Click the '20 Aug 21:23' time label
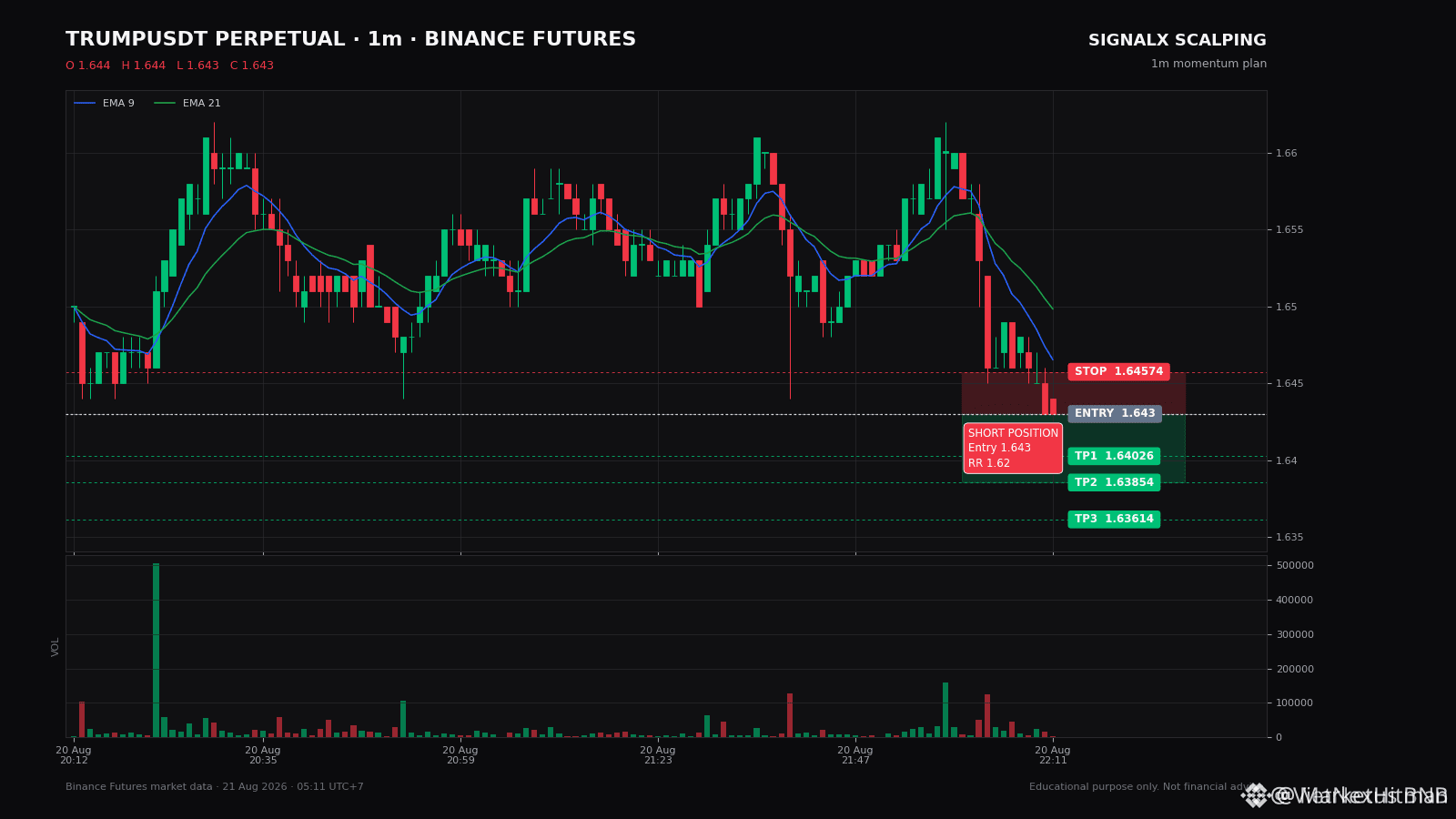 coord(658,755)
